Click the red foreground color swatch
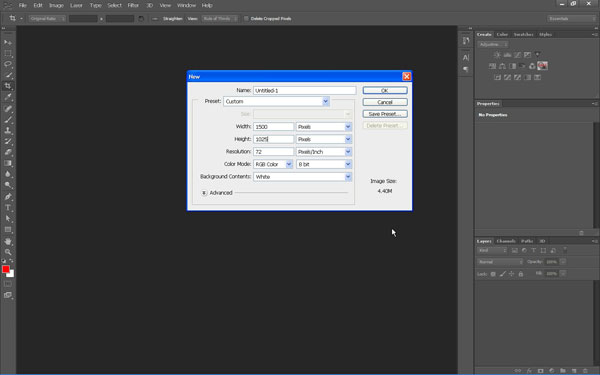 pos(6,269)
